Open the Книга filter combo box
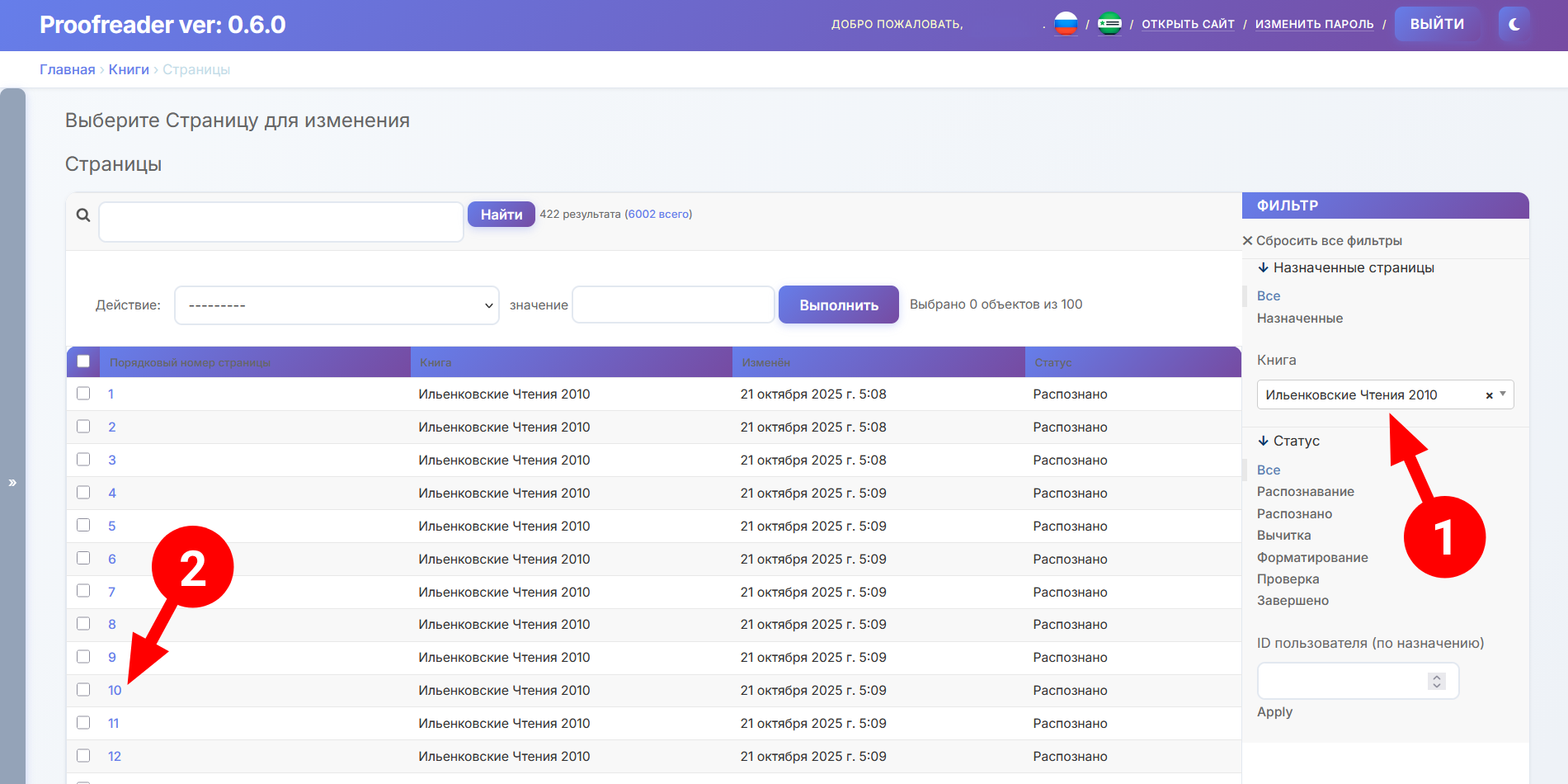1568x784 pixels. 1373,395
